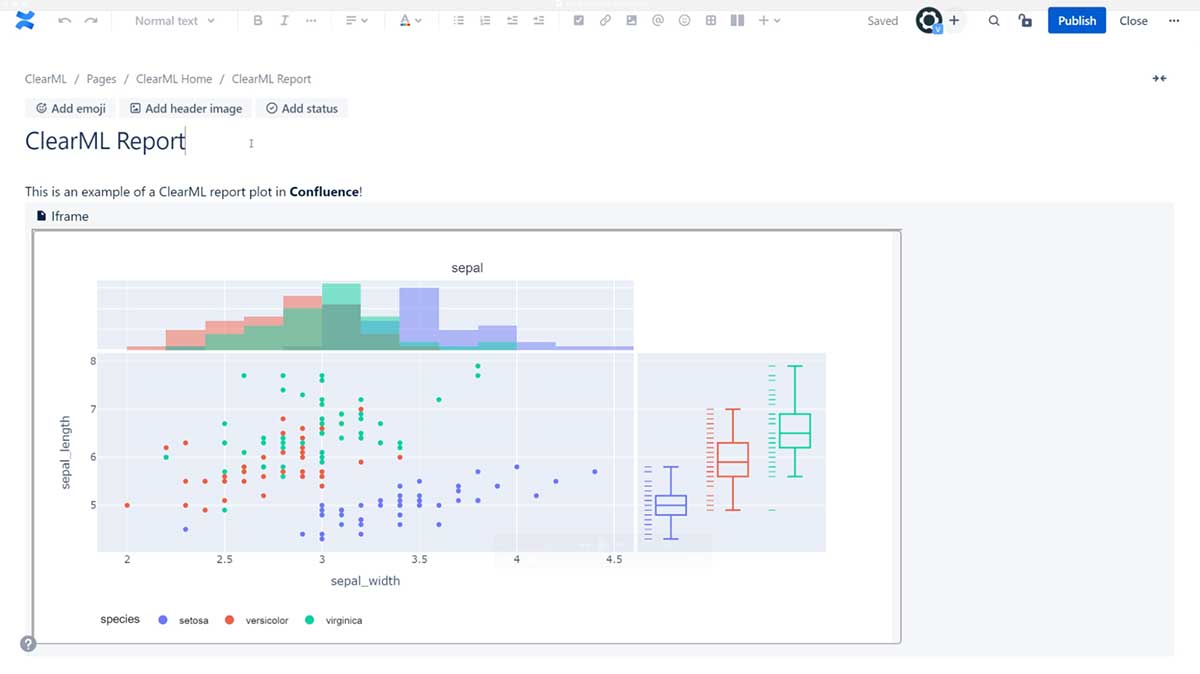Image resolution: width=1200 pixels, height=674 pixels.
Task: Click the Saved status indicator
Action: click(x=883, y=21)
